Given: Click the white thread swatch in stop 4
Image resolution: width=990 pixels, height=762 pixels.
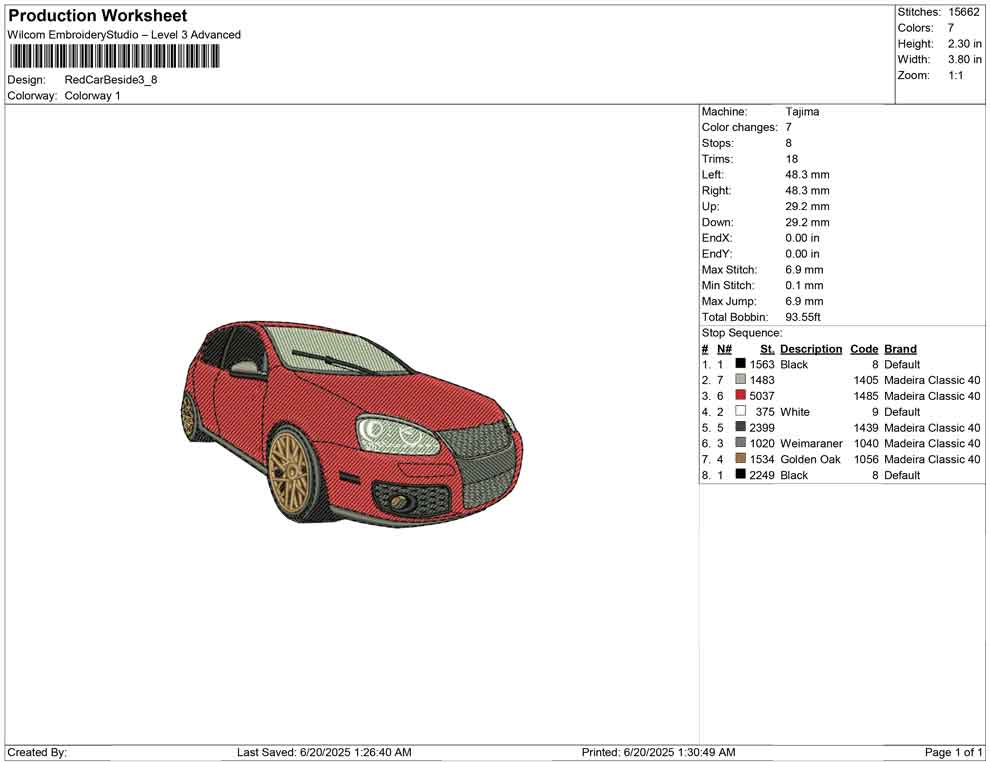Looking at the screenshot, I should (740, 412).
